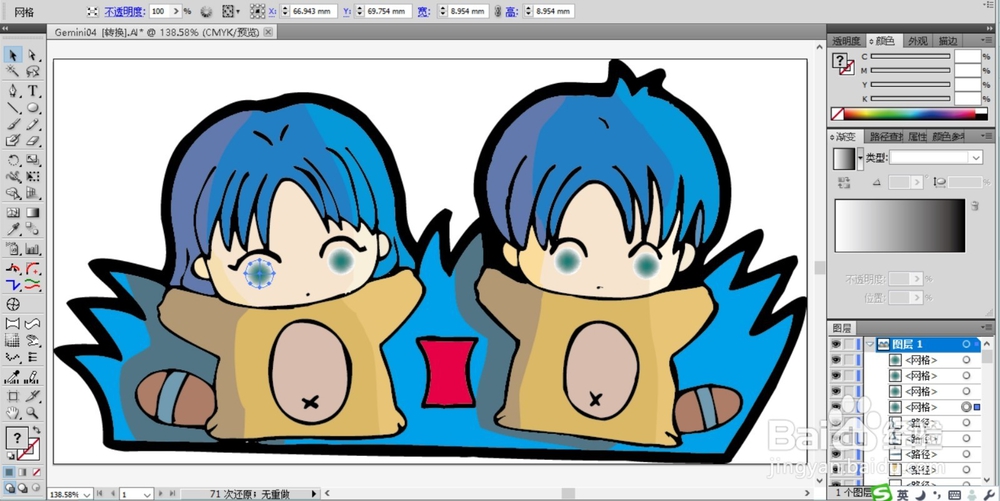Open gradient 类型 (type) dropdown
Viewport: 1000px width, 501px height.
click(976, 157)
